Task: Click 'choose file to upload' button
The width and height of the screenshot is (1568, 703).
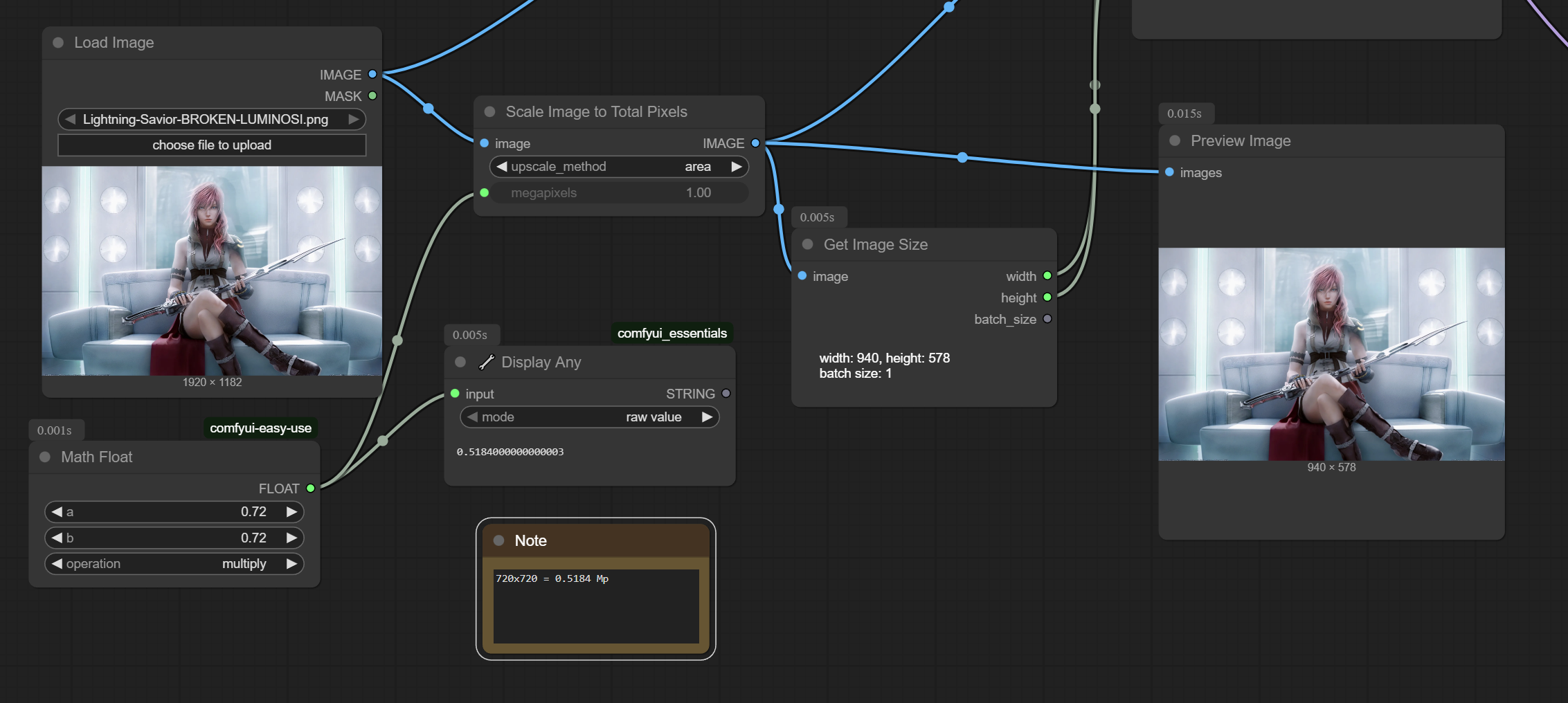Action: [x=212, y=145]
